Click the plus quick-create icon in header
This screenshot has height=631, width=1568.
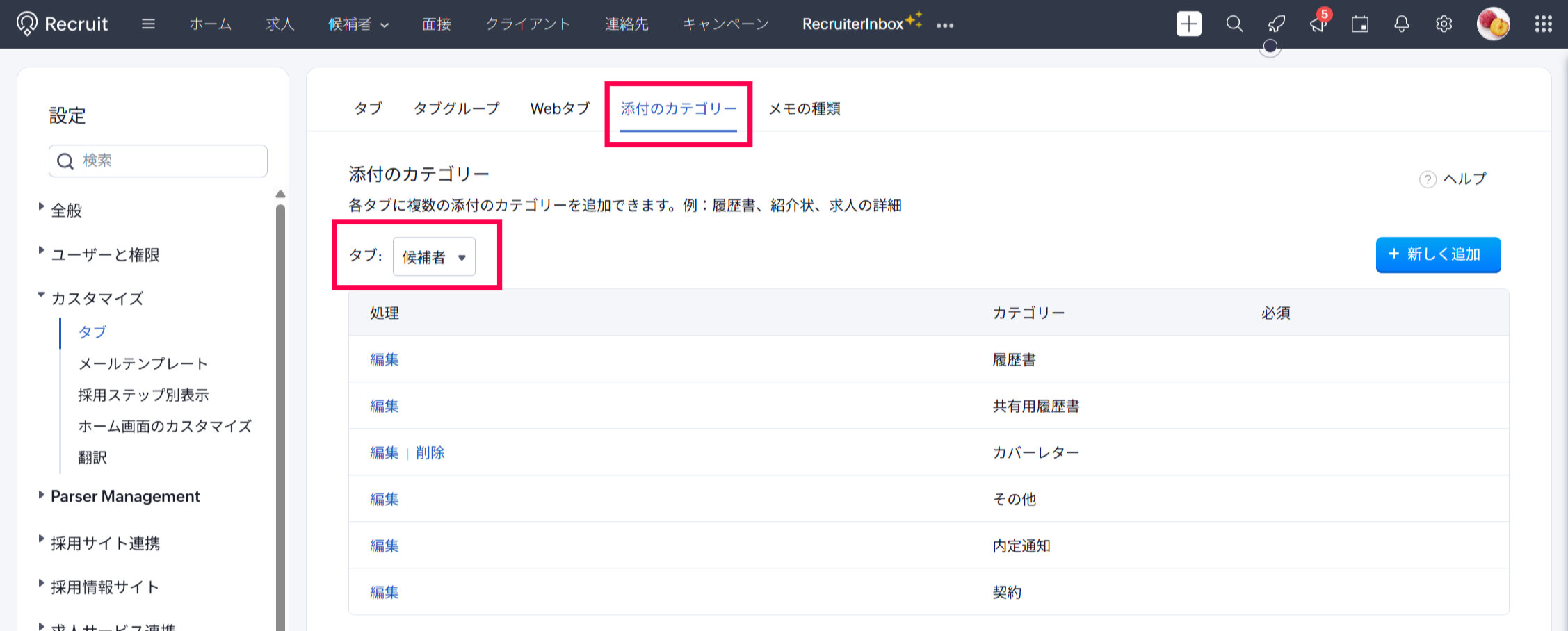coord(1188,24)
